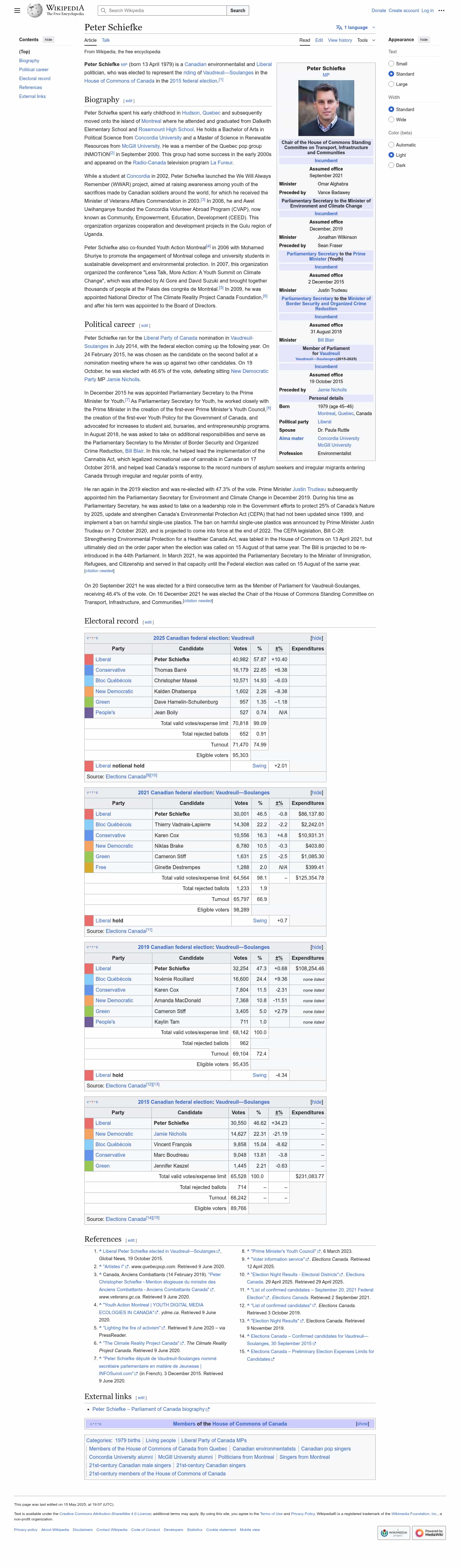Click the Wikimedia project badge

click(x=394, y=1533)
